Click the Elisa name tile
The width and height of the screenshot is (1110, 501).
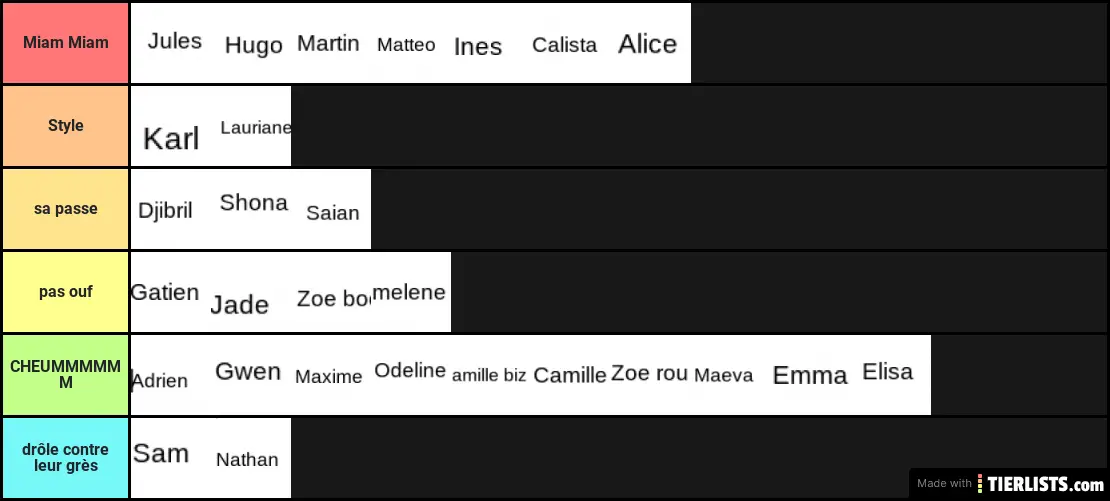point(889,373)
